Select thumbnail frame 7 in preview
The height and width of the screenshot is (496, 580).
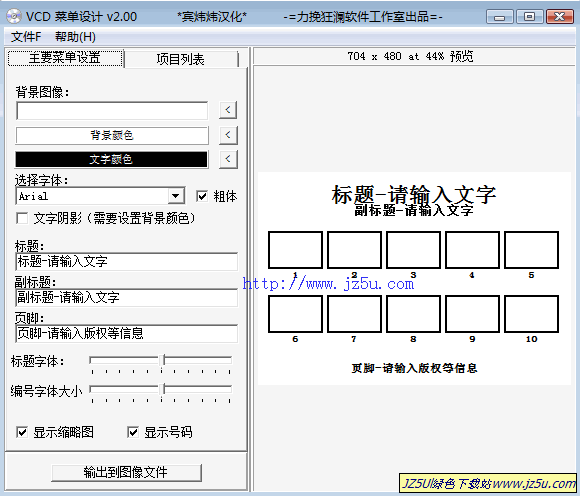click(x=354, y=314)
